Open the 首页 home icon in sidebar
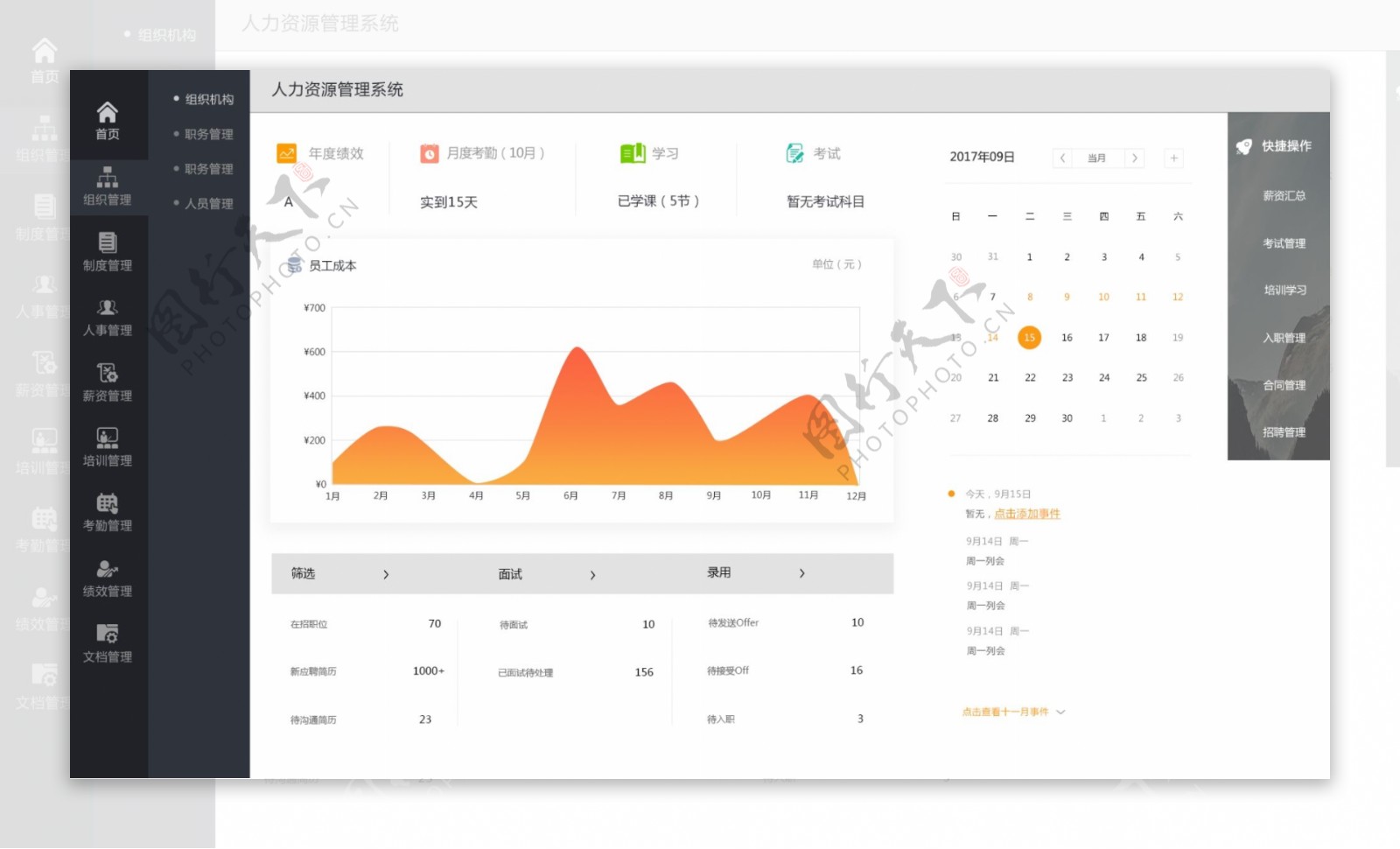 point(107,112)
